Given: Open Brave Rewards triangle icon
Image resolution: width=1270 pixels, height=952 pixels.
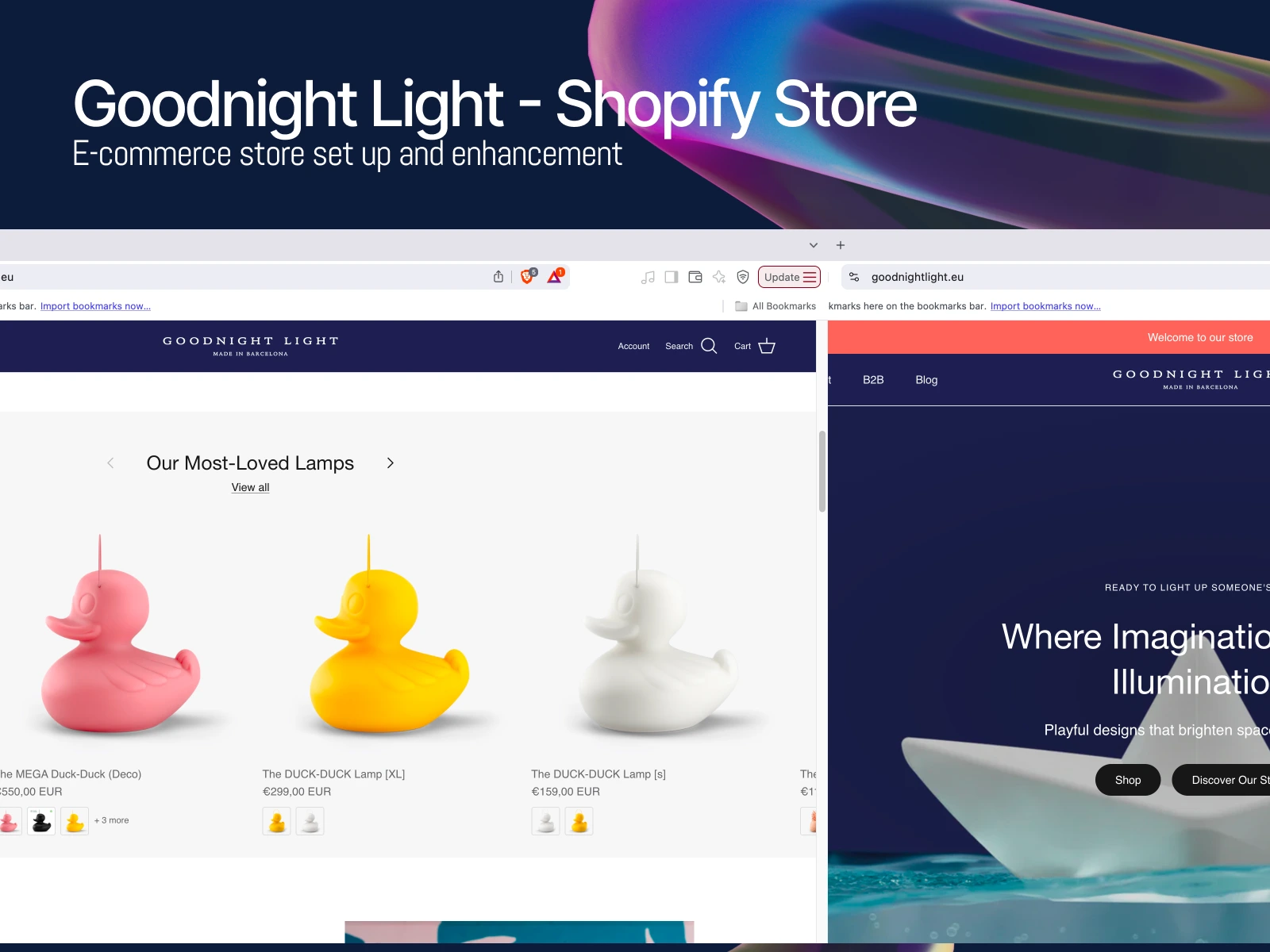Looking at the screenshot, I should 555,277.
